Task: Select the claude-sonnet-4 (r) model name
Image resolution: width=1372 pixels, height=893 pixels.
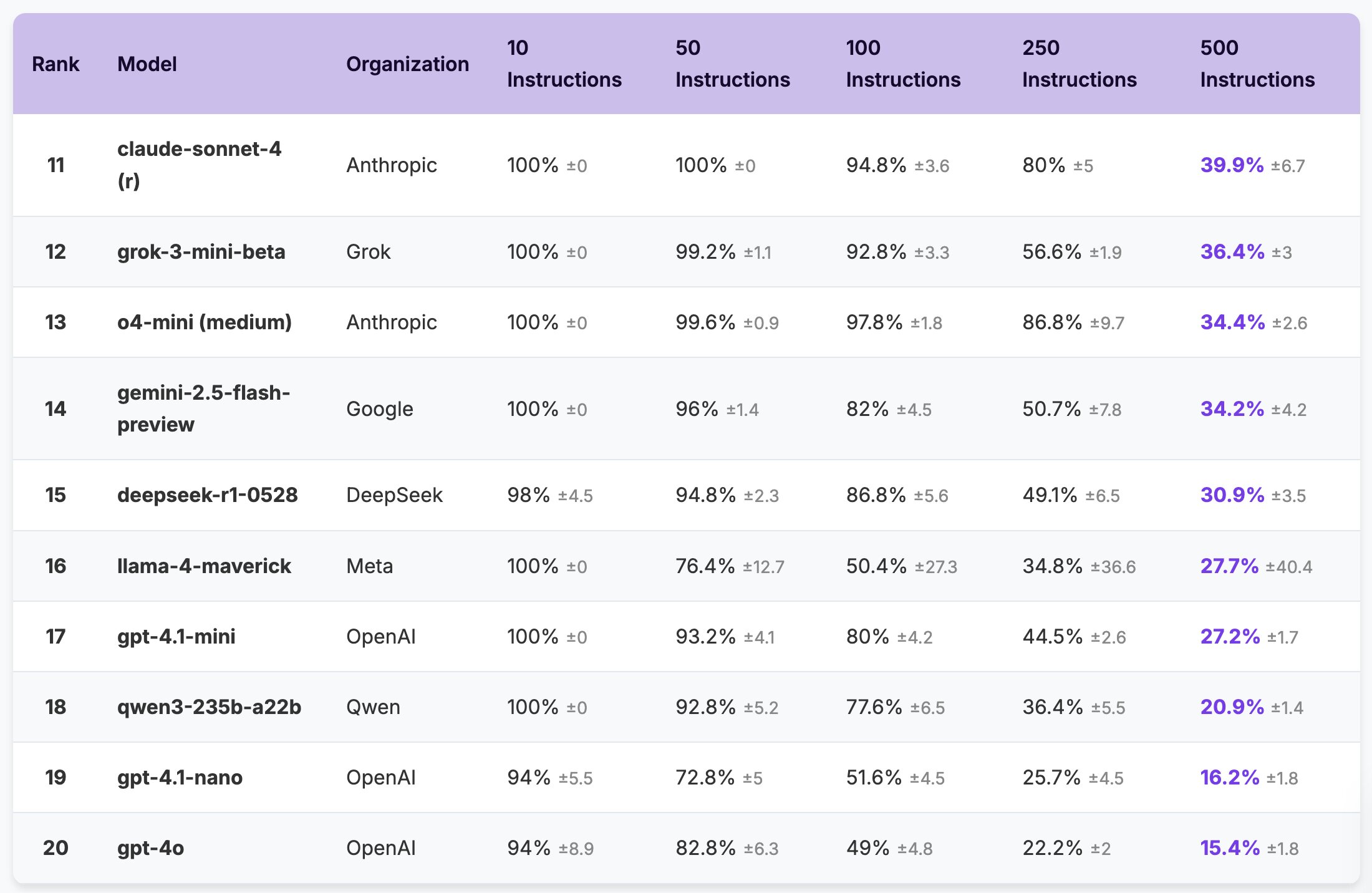Action: click(199, 165)
